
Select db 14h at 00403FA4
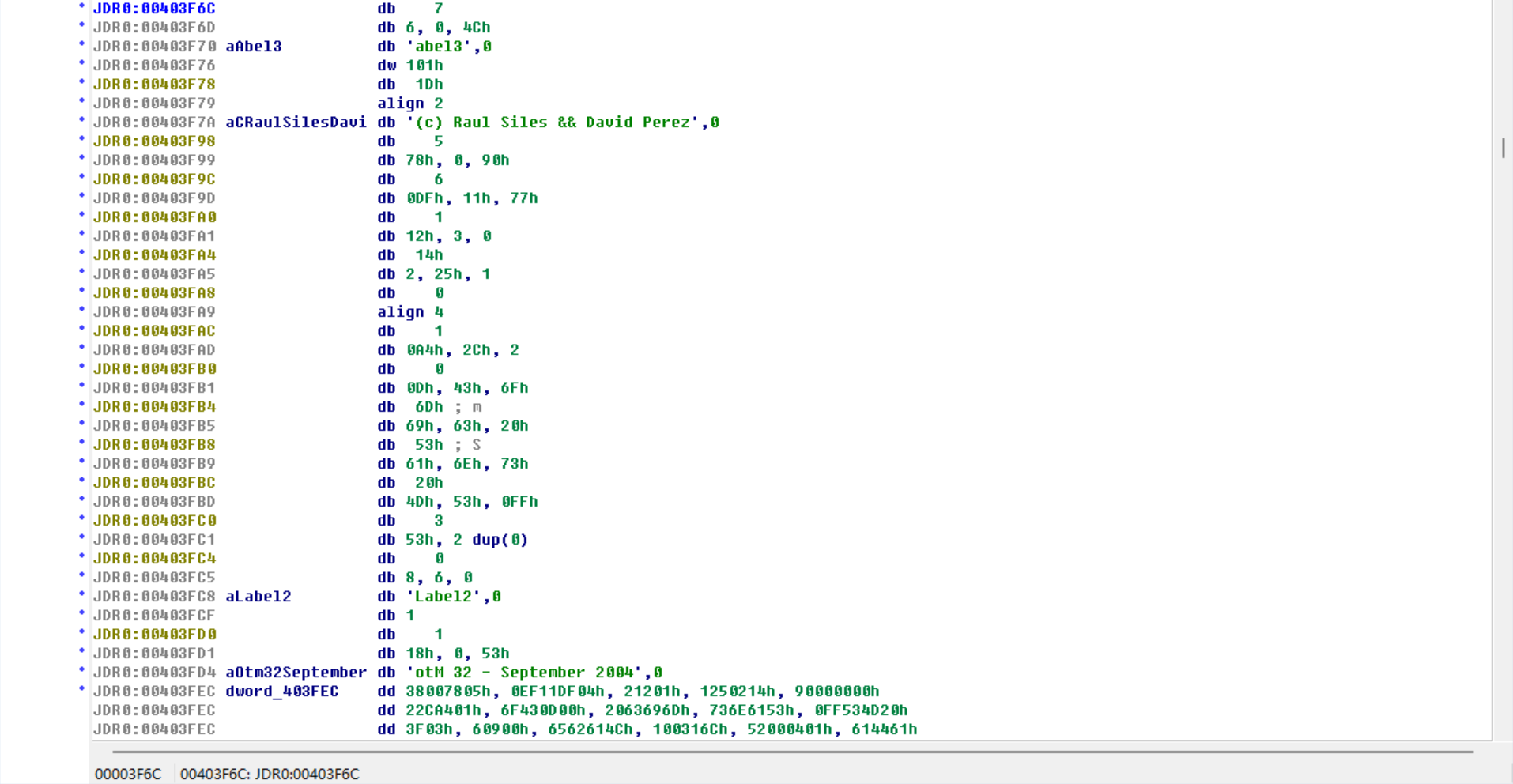coord(410,255)
